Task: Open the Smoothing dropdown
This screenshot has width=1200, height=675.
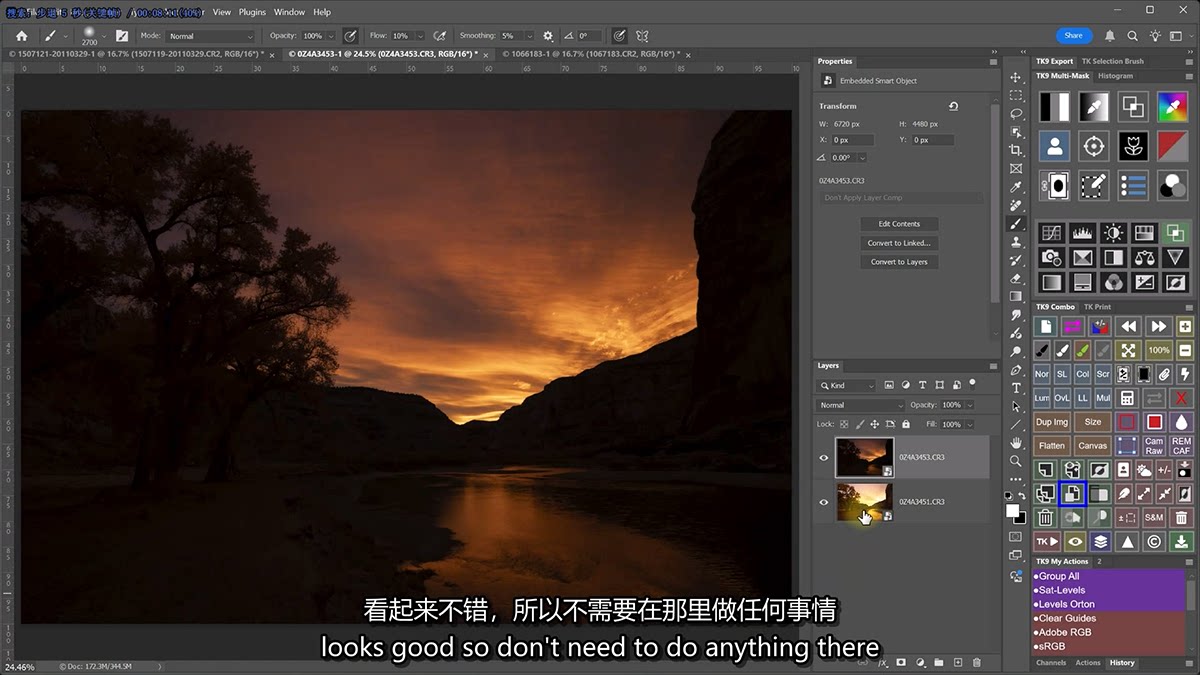Action: click(529, 36)
